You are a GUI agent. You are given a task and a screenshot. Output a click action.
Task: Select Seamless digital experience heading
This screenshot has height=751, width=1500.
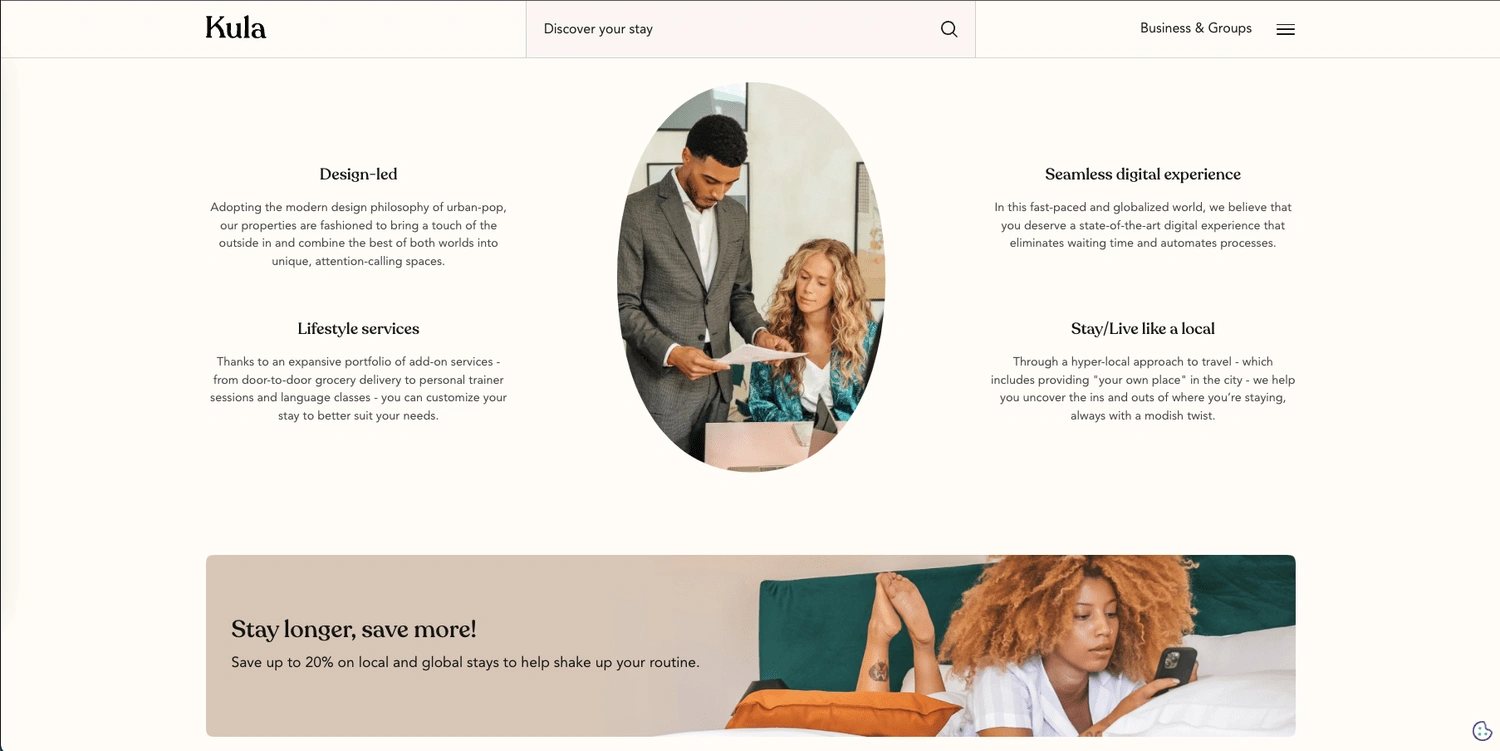[1143, 174]
